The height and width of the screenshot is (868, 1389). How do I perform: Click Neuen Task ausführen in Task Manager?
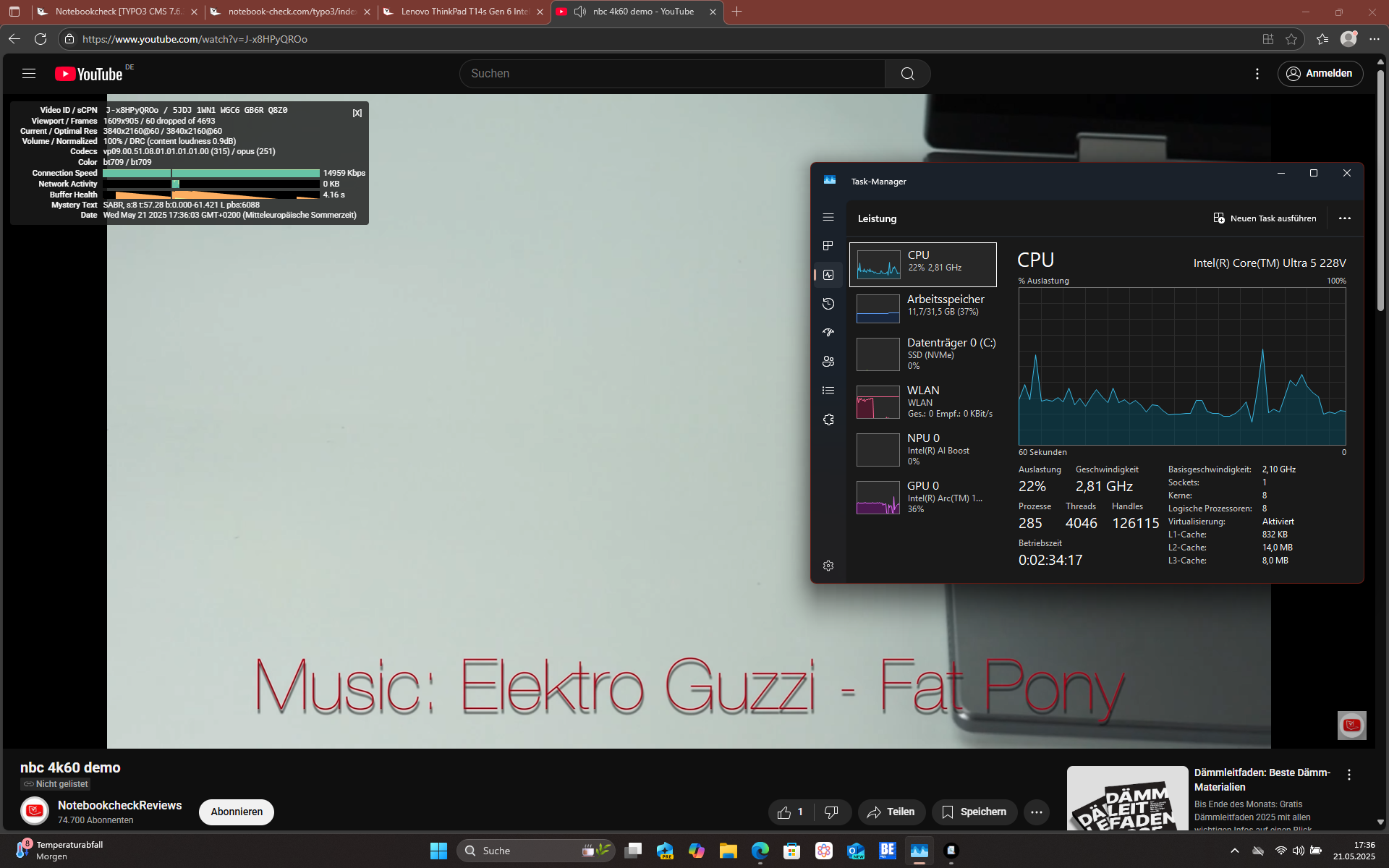click(1265, 218)
